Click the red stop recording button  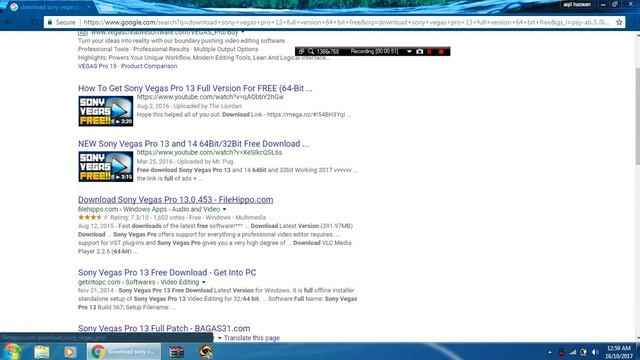click(x=441, y=51)
